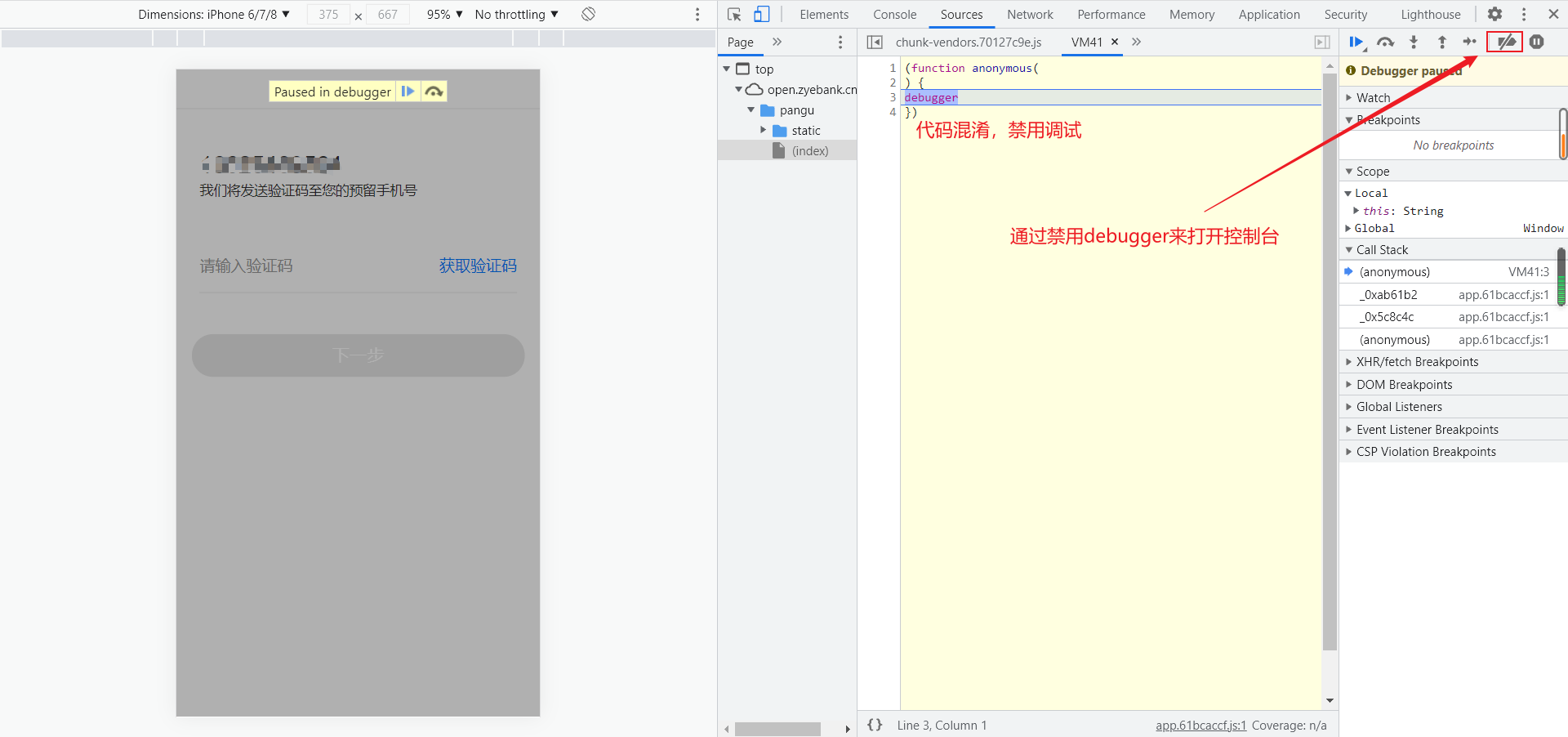This screenshot has height=737, width=1568.
Task: Click app.61bcaccf.js:1 link in status bar
Action: [1200, 725]
